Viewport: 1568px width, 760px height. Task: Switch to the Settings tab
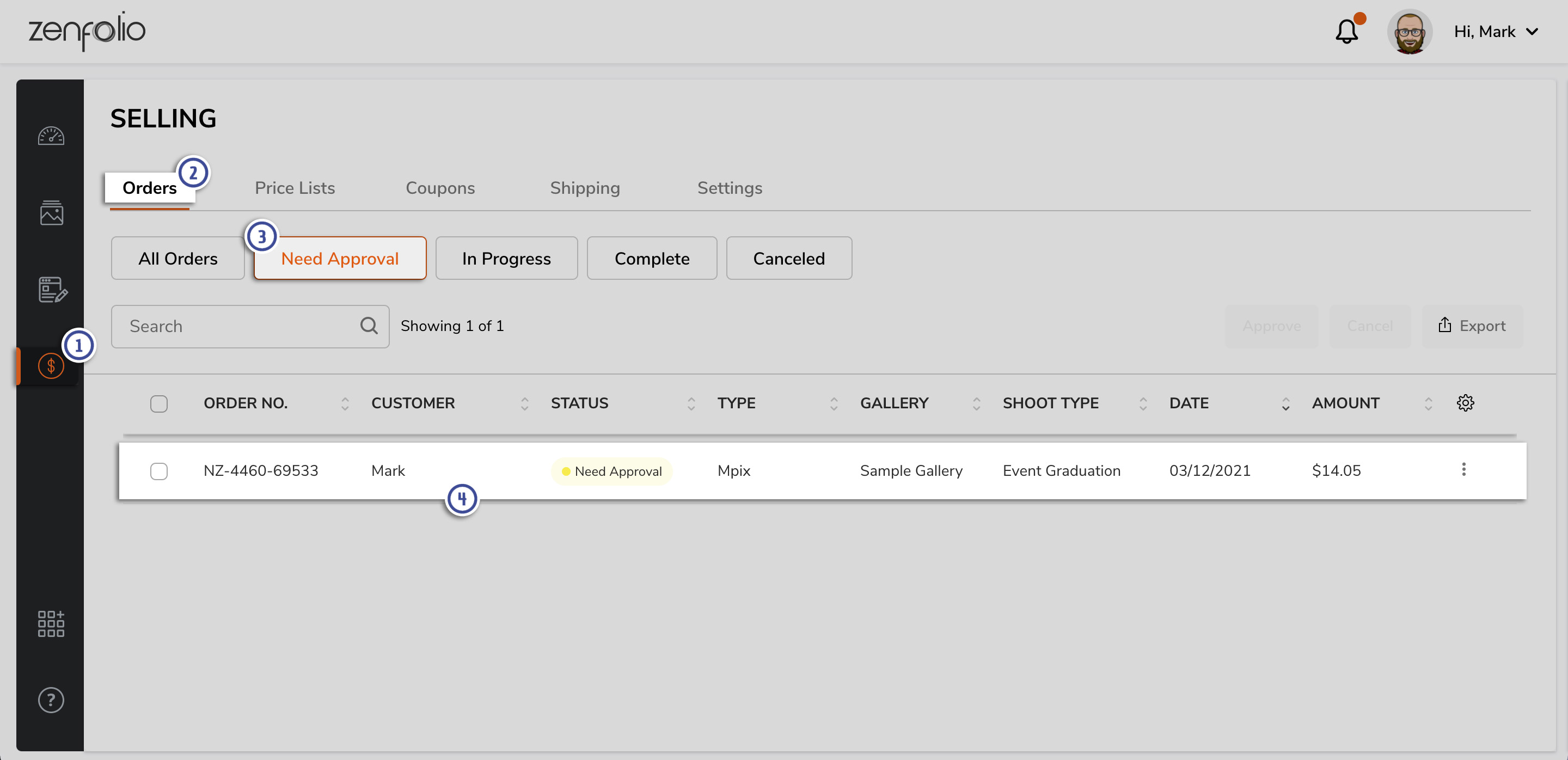[x=730, y=188]
